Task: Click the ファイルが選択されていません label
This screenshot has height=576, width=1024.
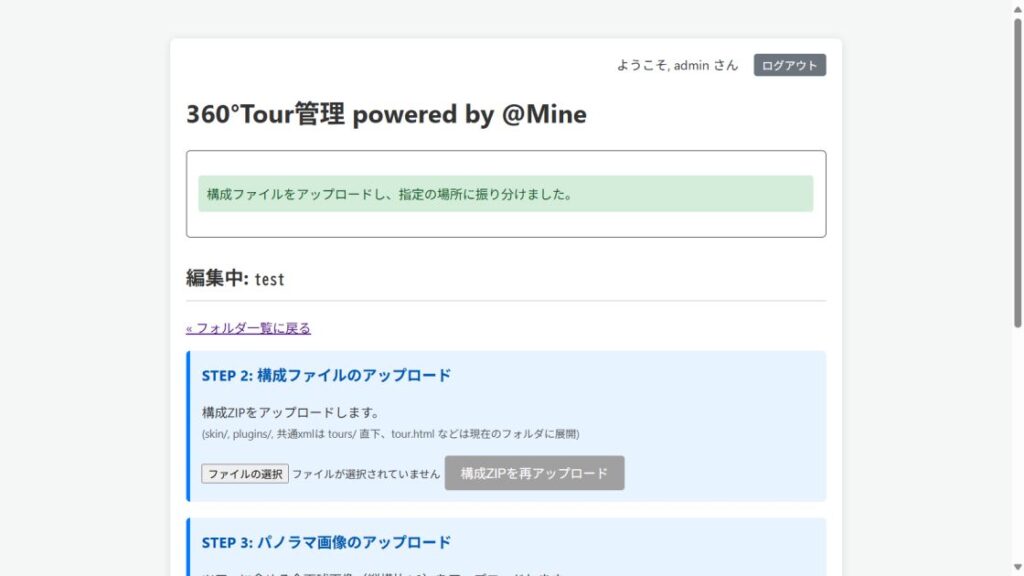Action: click(x=366, y=473)
